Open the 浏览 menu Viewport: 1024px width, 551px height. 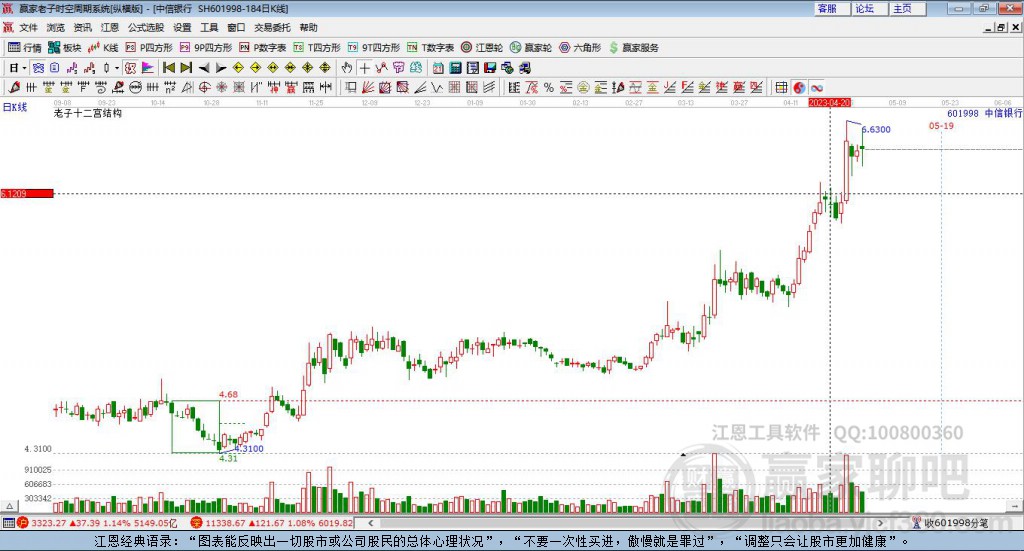pos(56,27)
